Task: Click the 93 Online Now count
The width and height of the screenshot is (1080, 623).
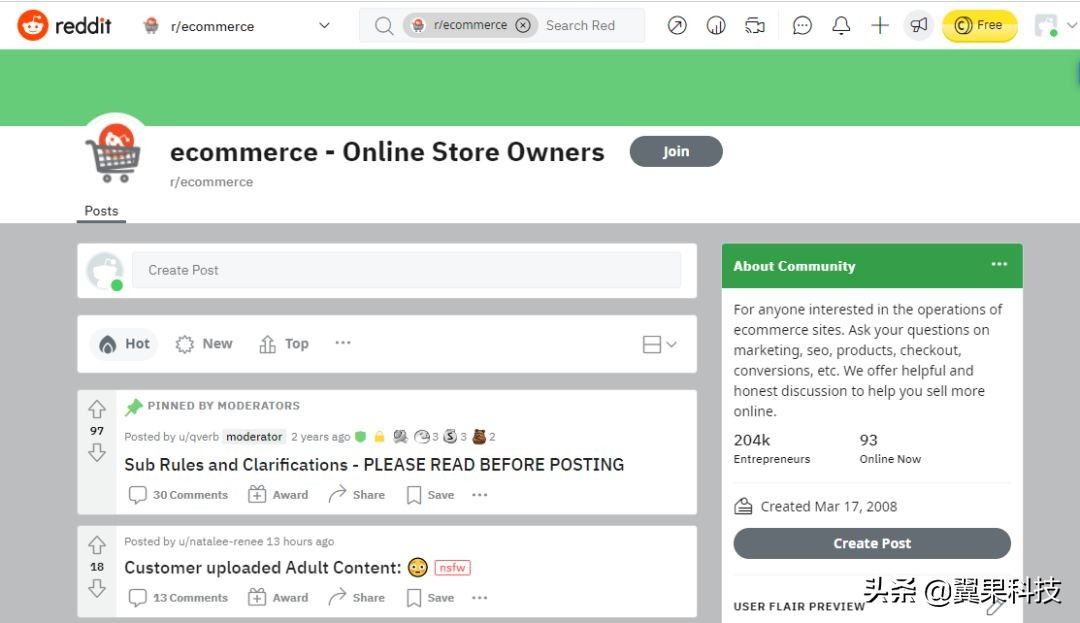Action: (x=890, y=448)
